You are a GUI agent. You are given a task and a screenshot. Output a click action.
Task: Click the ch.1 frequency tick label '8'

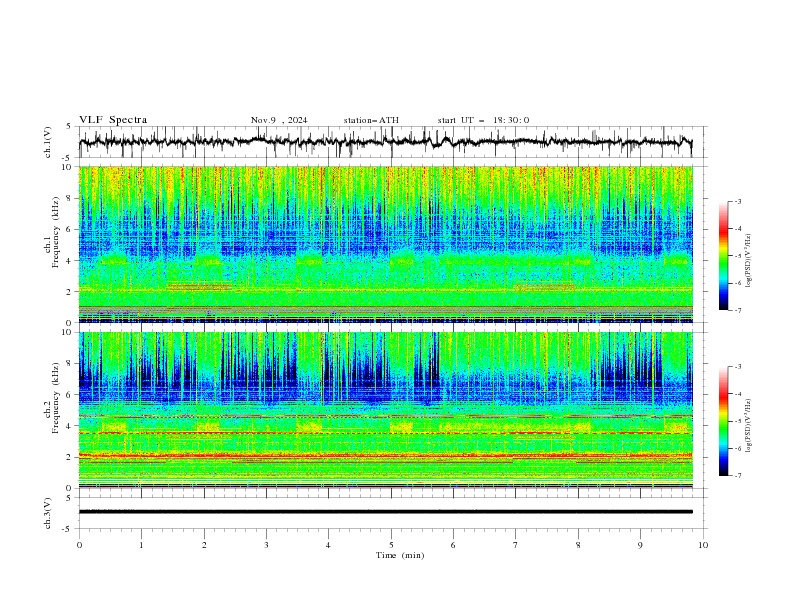tap(70, 198)
